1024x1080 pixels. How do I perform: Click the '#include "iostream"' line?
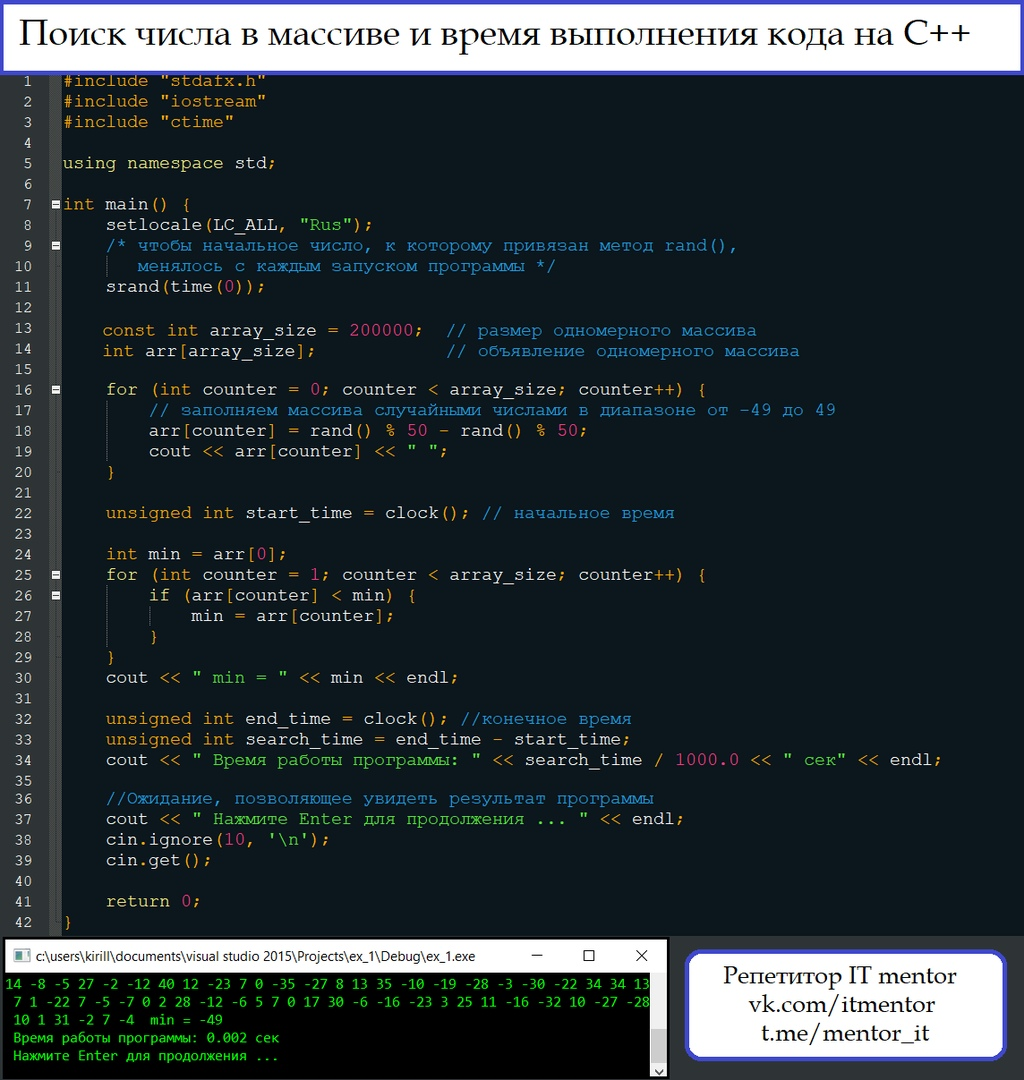tap(165, 102)
